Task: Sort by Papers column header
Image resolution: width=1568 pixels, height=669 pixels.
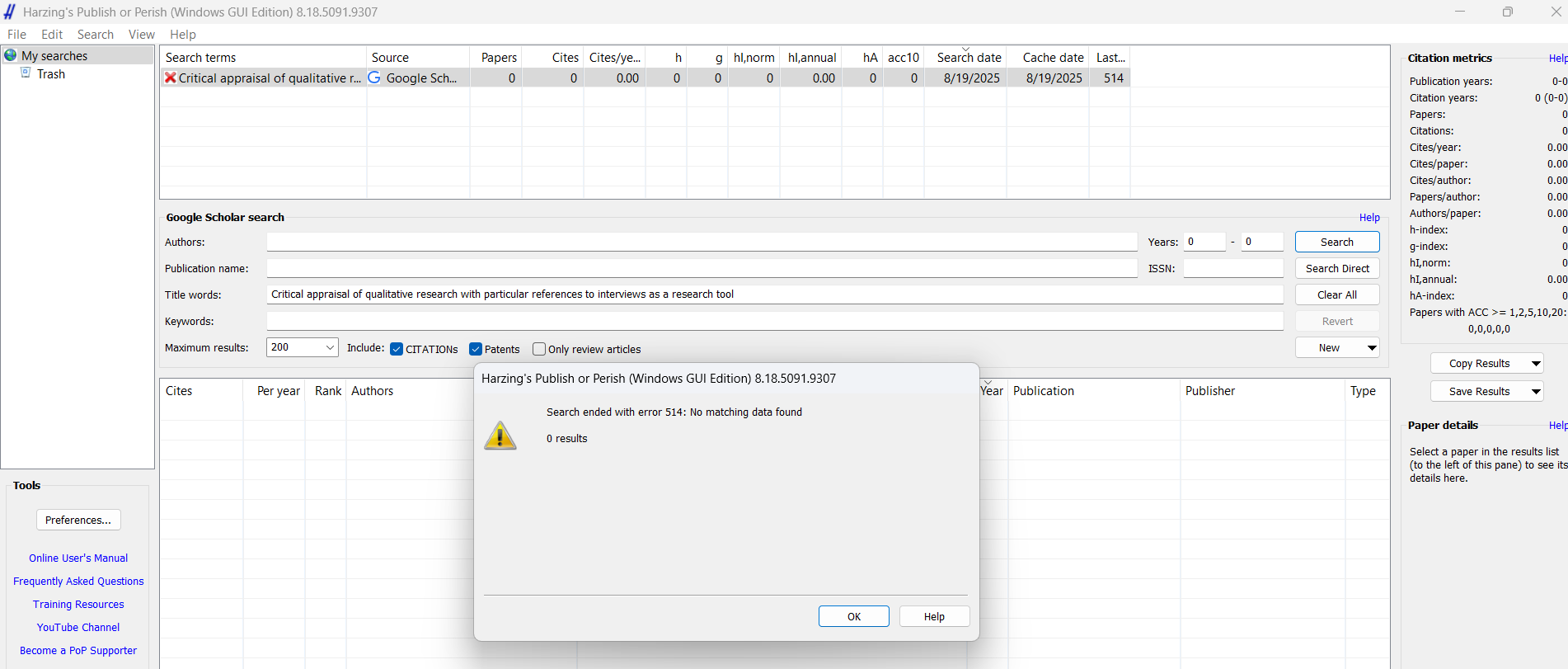Action: pos(495,57)
